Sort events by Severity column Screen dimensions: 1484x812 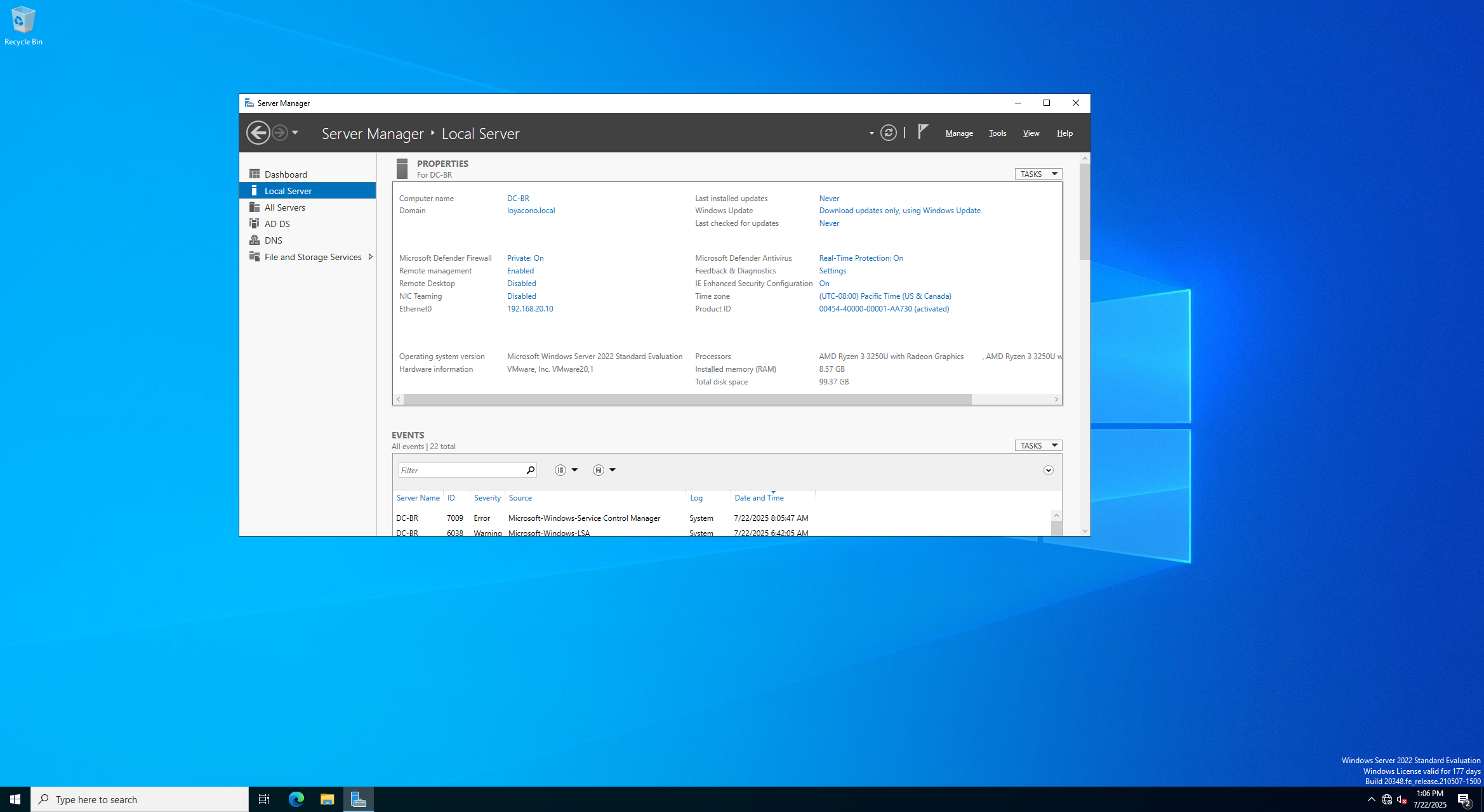(487, 498)
